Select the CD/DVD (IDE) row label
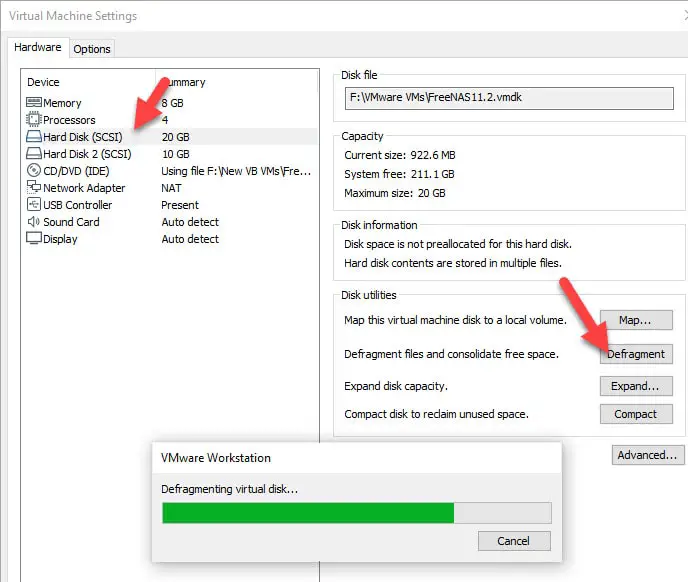Viewport: 688px width, 582px height. click(x=76, y=171)
